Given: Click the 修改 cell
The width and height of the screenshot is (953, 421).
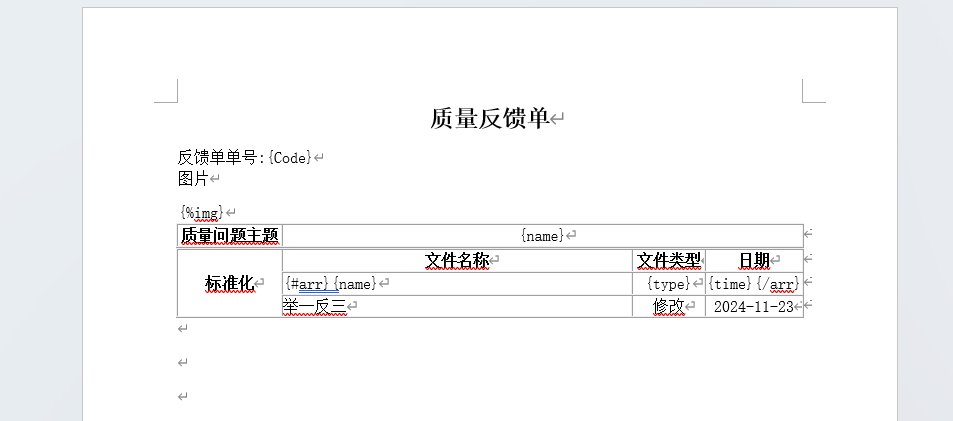Looking at the screenshot, I should (x=669, y=307).
